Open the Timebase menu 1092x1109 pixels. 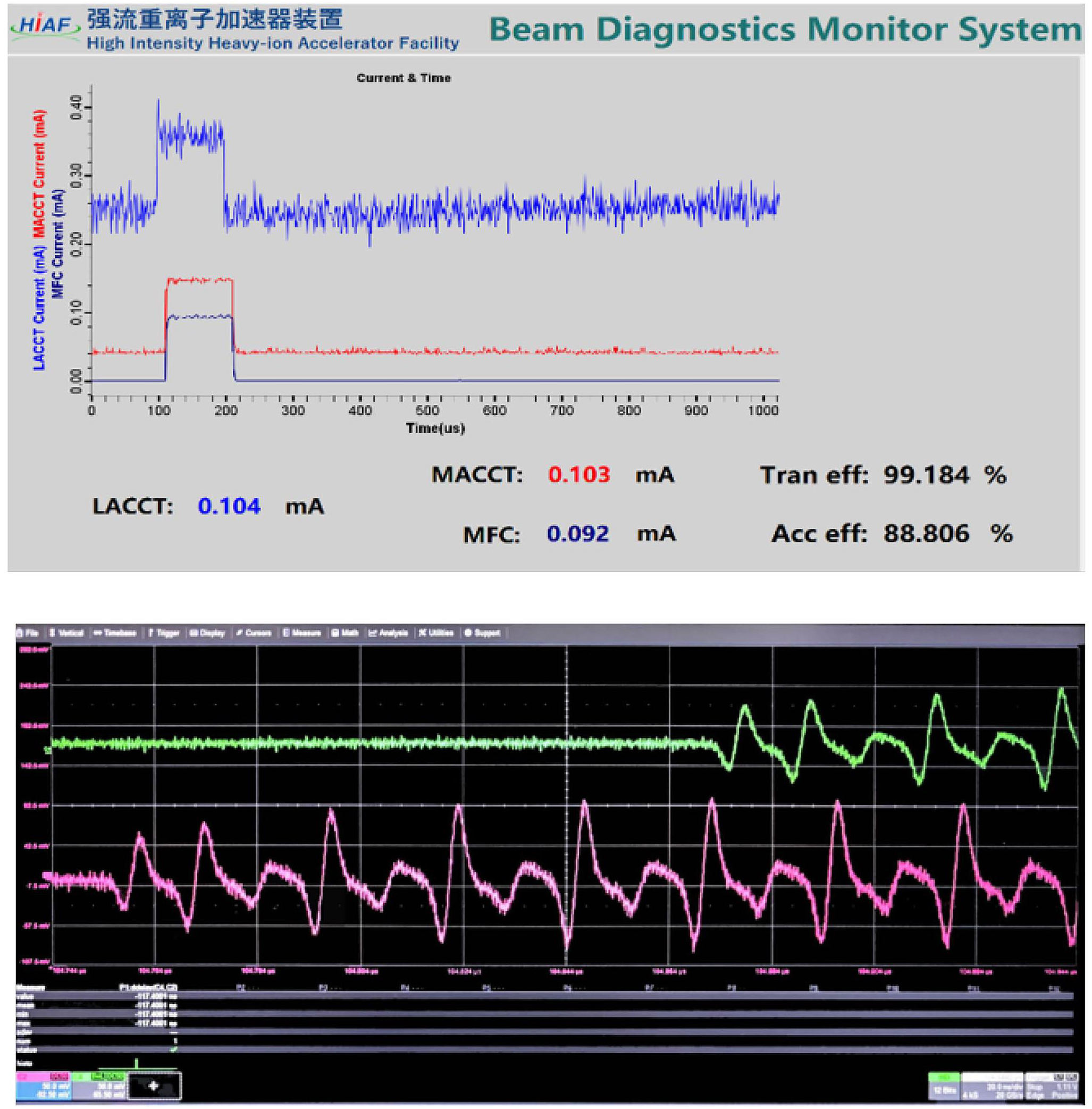coord(115,633)
